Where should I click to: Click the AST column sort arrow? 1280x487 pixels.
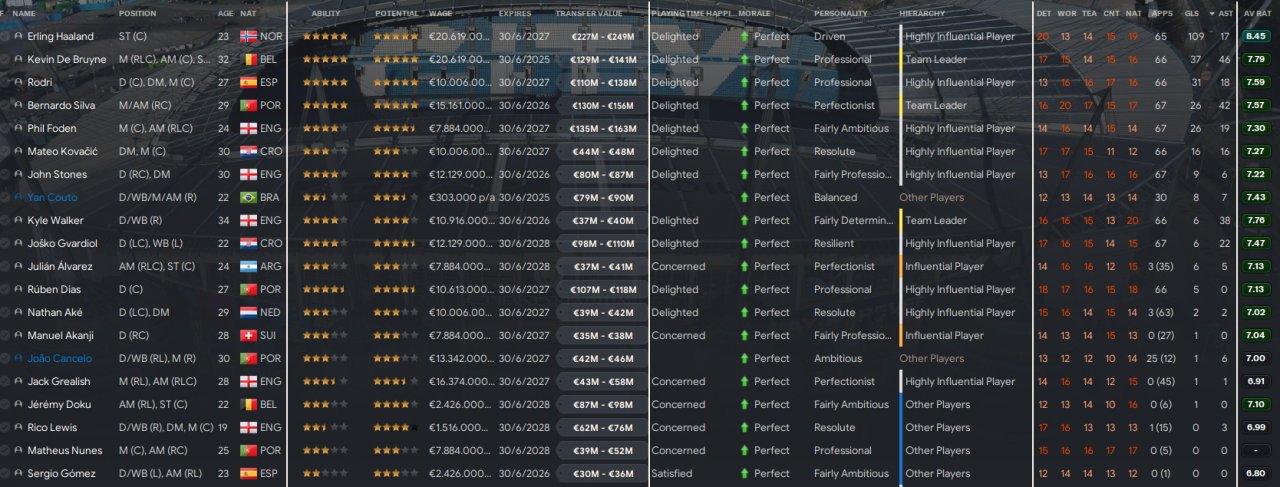click(1212, 14)
